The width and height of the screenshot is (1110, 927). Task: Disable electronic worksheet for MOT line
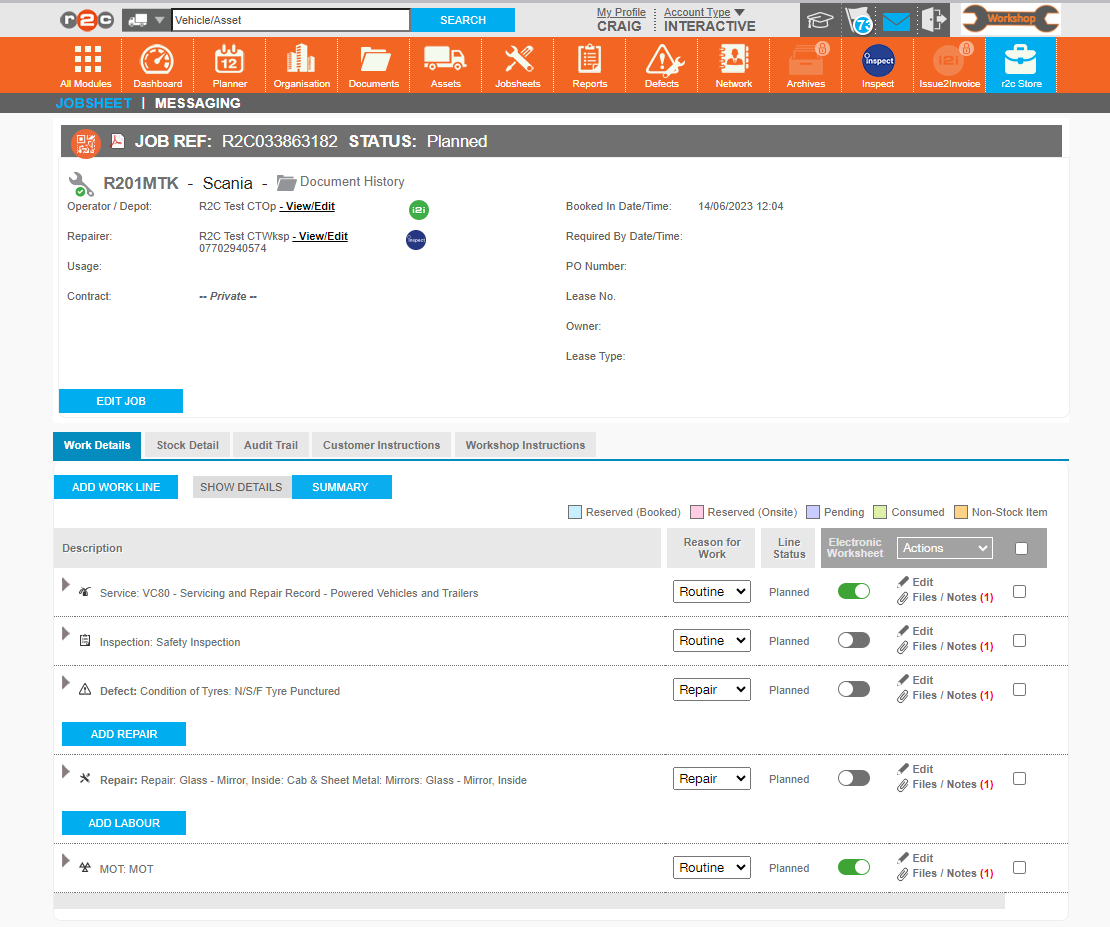pos(853,867)
